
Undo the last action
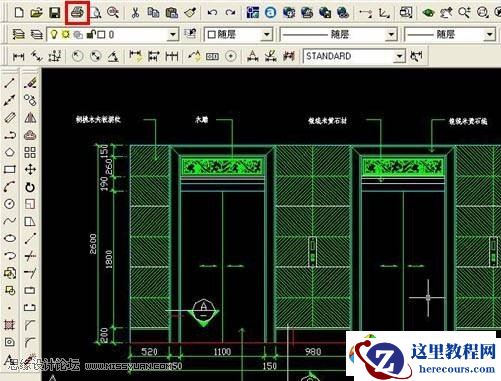tap(212, 13)
